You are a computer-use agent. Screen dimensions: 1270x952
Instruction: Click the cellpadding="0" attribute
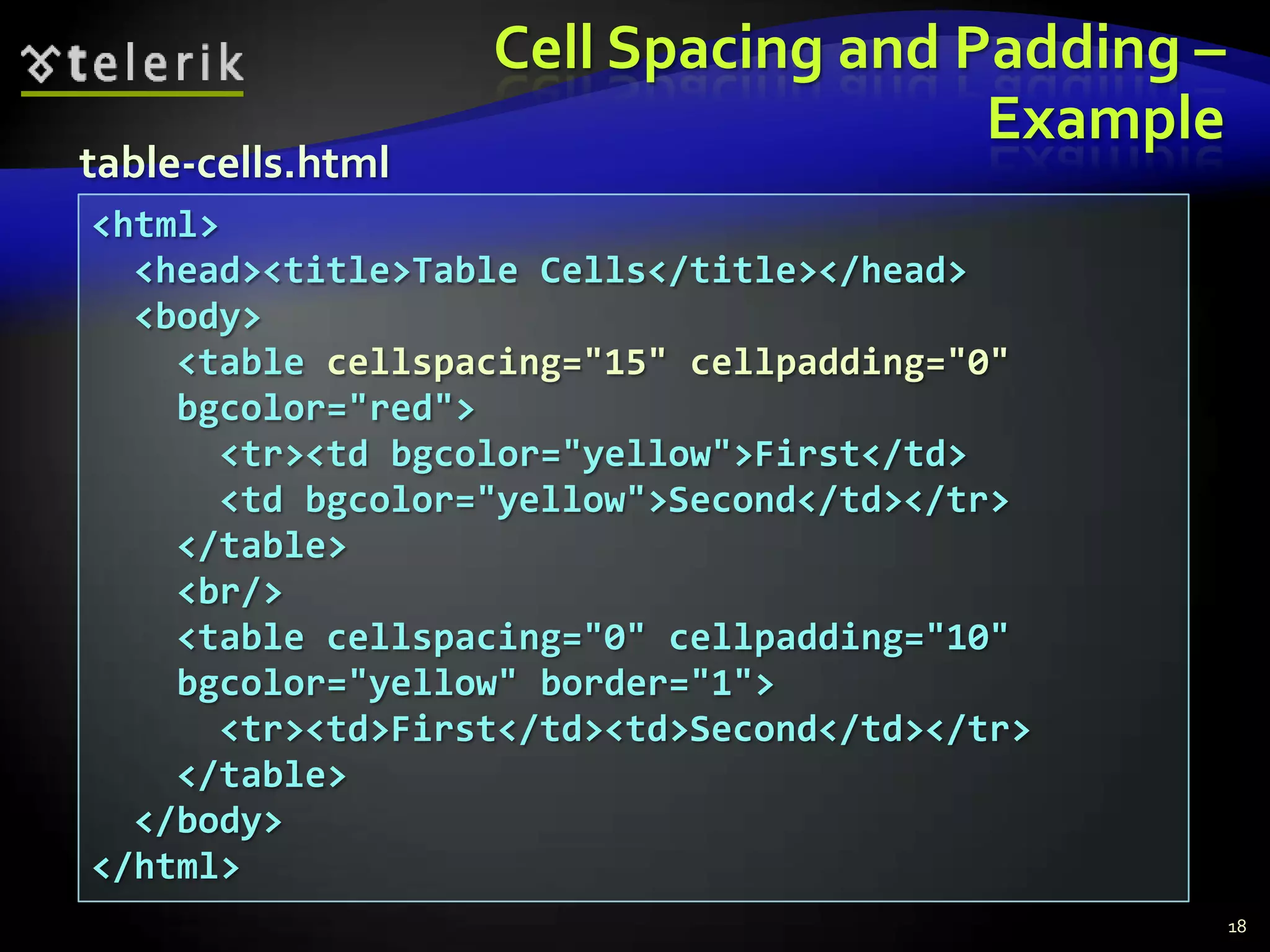pyautogui.click(x=849, y=363)
